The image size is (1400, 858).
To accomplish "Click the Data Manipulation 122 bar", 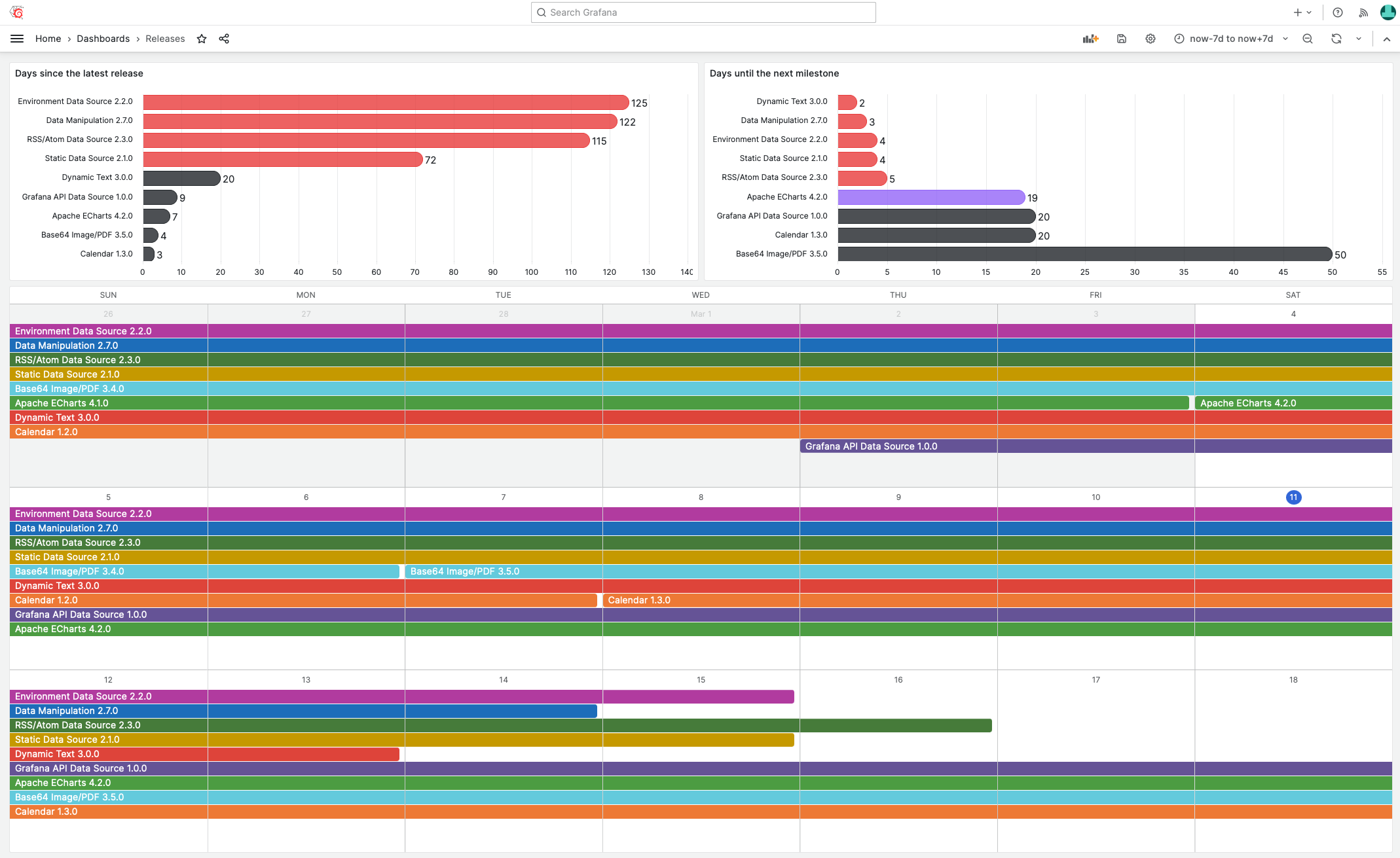I will (380, 121).
